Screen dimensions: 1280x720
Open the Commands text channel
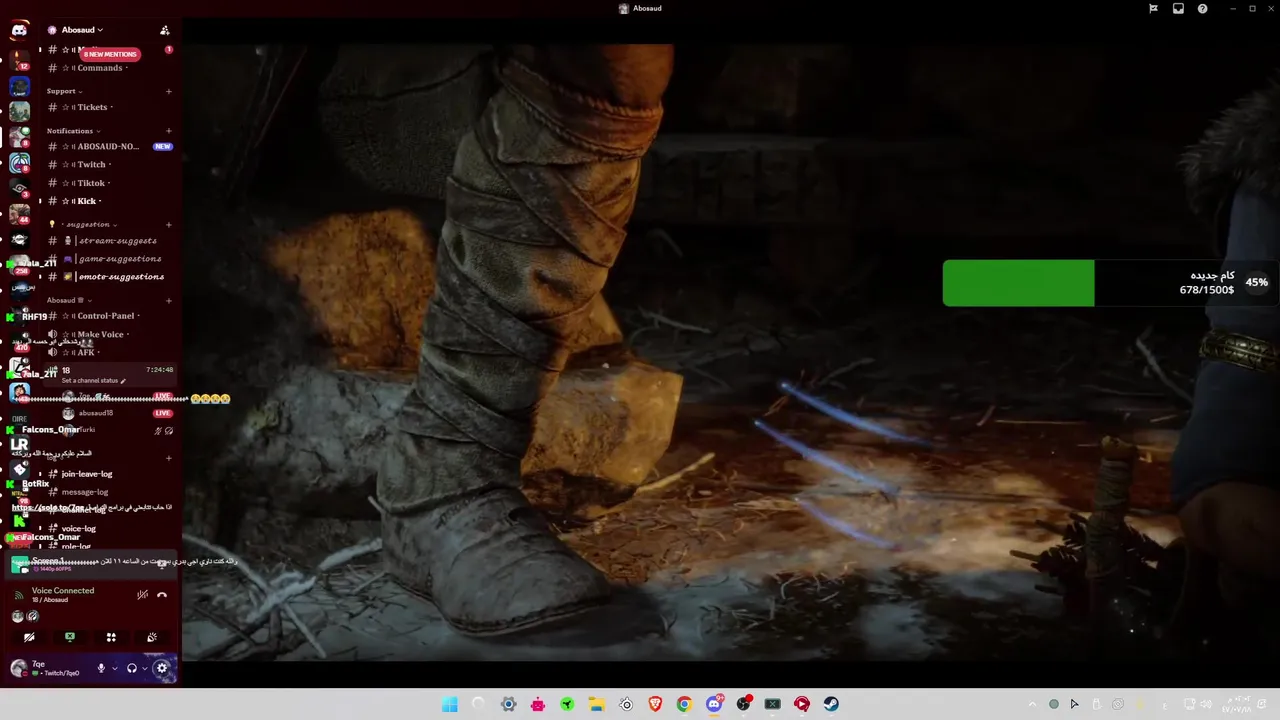coord(100,68)
